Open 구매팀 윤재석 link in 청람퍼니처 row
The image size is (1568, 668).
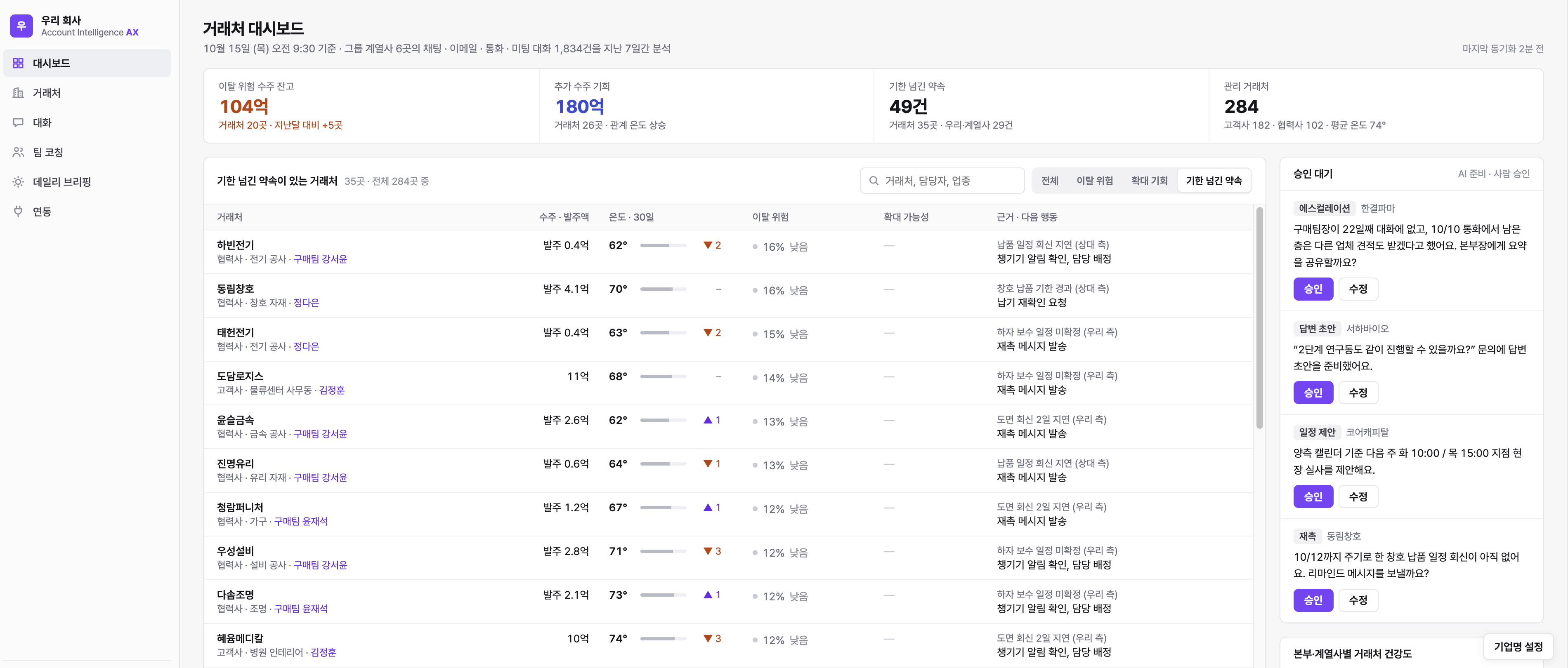(301, 521)
